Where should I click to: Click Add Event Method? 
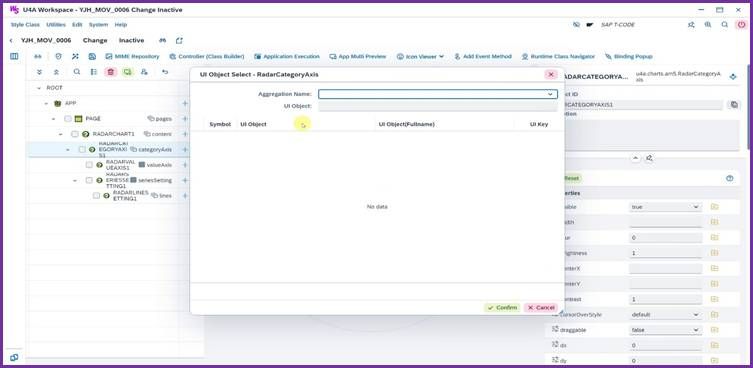483,56
